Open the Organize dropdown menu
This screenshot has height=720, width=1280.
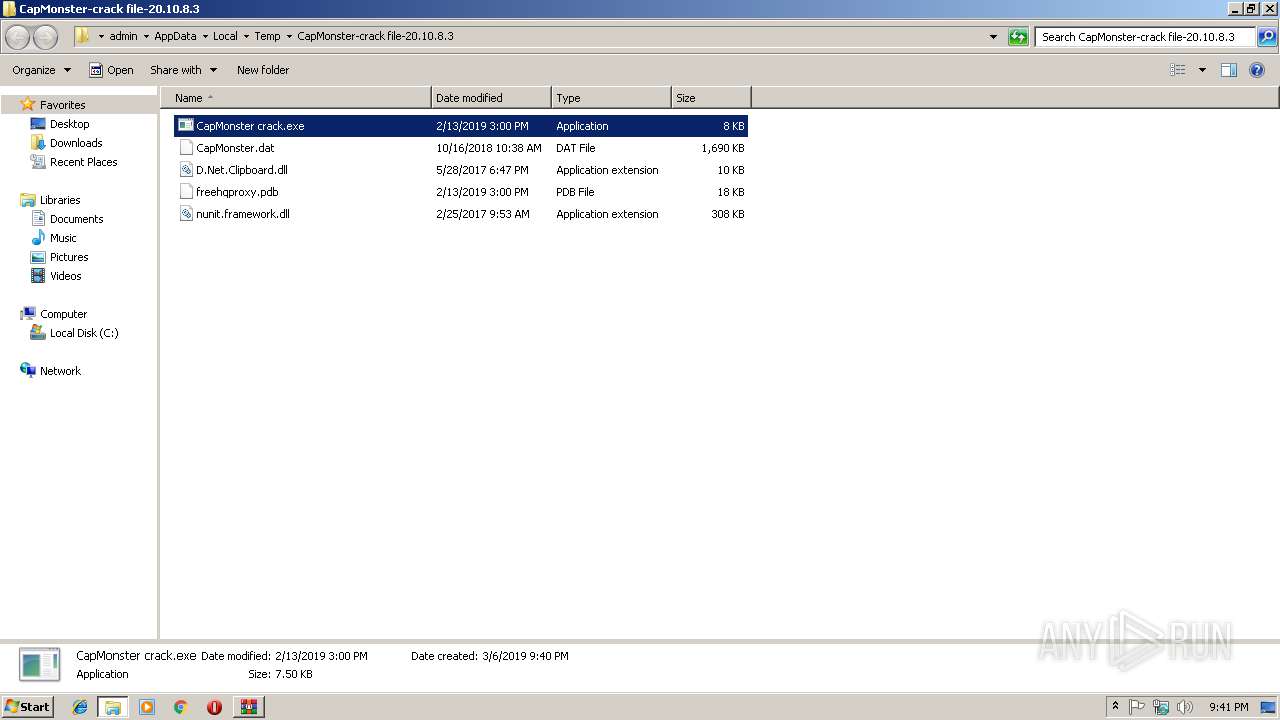tap(41, 70)
